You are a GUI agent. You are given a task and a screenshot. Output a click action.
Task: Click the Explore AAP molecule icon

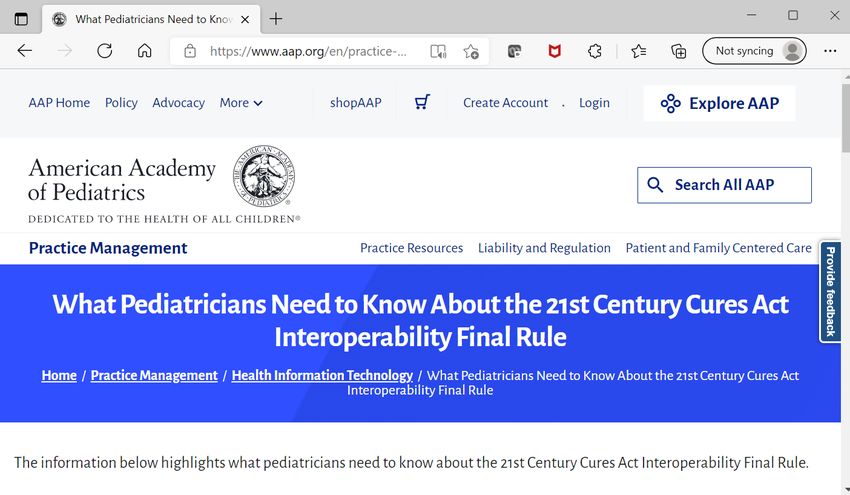671,103
